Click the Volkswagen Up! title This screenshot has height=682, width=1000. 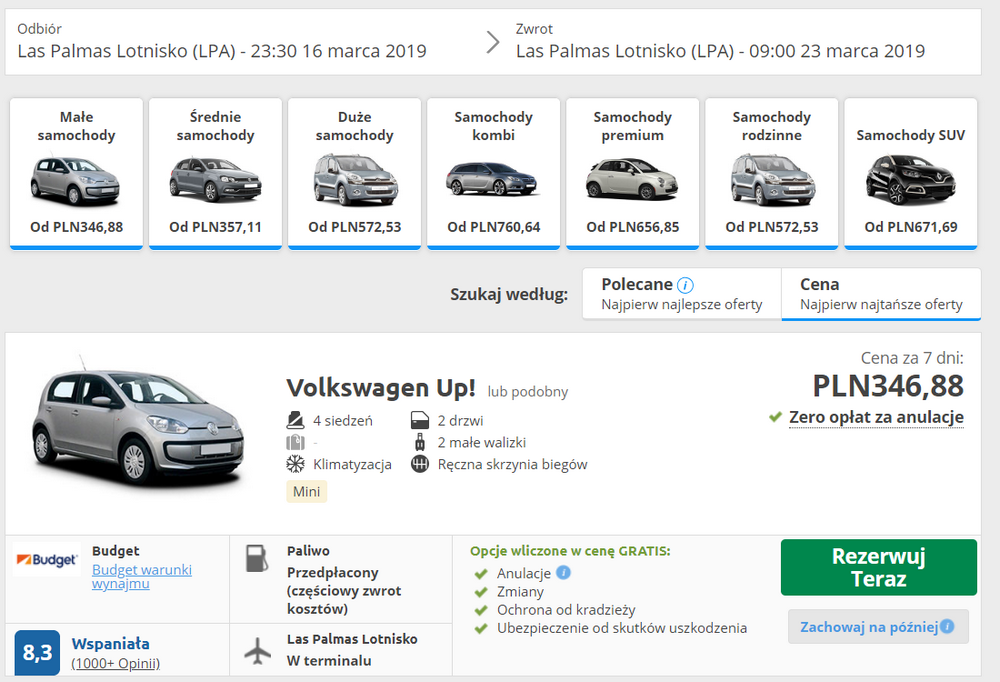coord(381,388)
